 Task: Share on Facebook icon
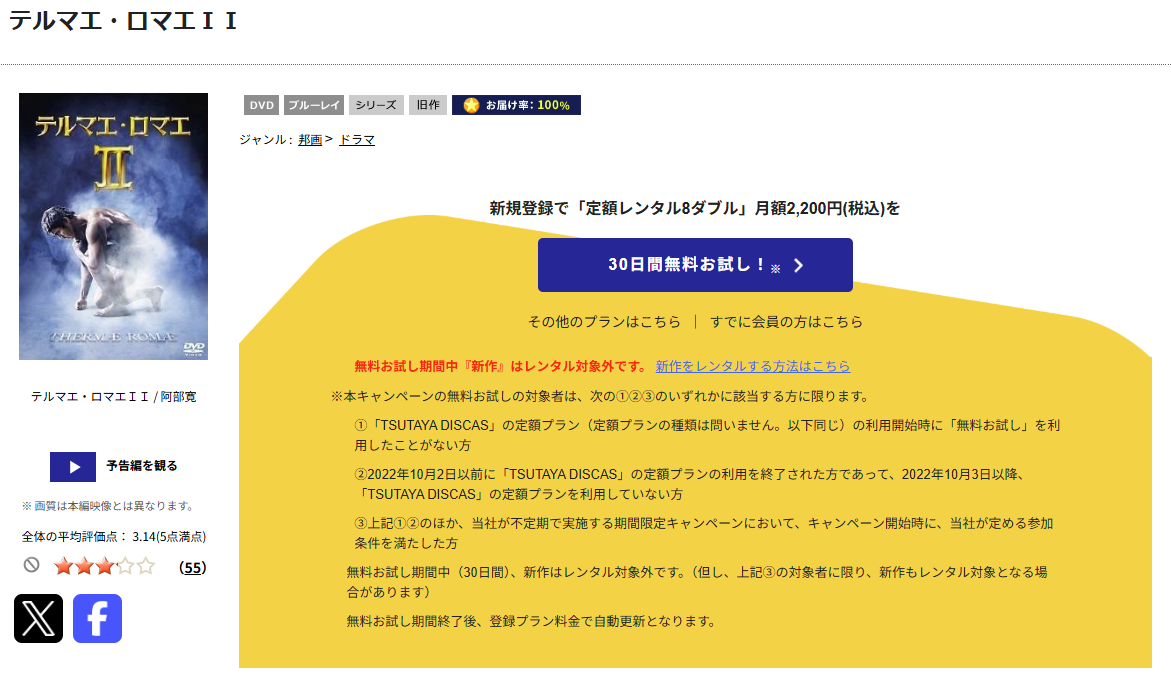point(97,619)
